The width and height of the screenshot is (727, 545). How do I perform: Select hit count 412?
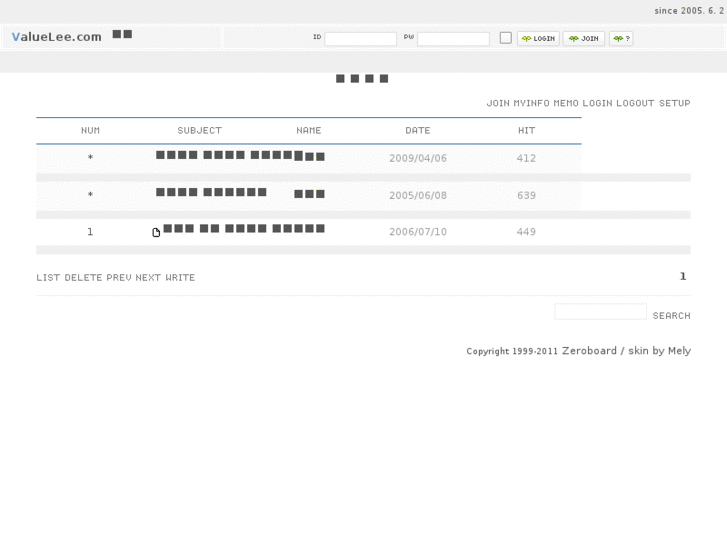pyautogui.click(x=526, y=158)
